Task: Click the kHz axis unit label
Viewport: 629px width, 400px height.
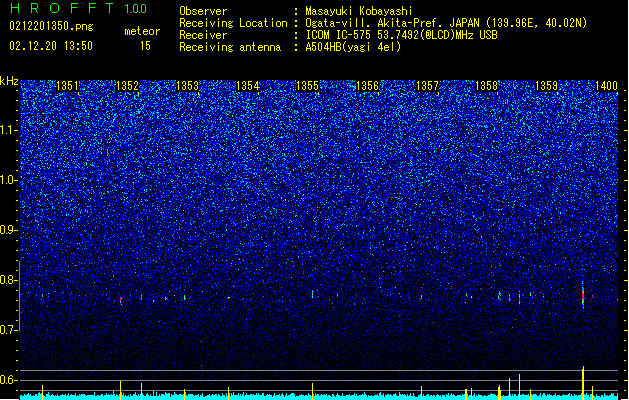Action: point(9,81)
